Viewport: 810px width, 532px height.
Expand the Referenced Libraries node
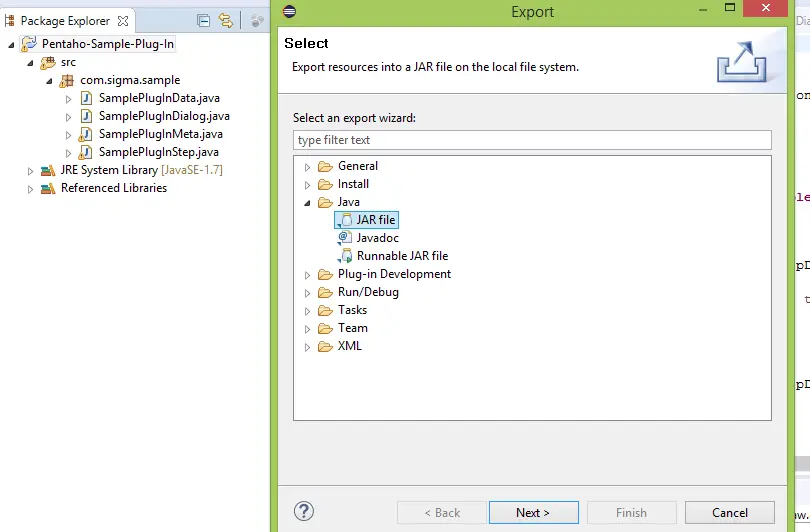click(30, 190)
